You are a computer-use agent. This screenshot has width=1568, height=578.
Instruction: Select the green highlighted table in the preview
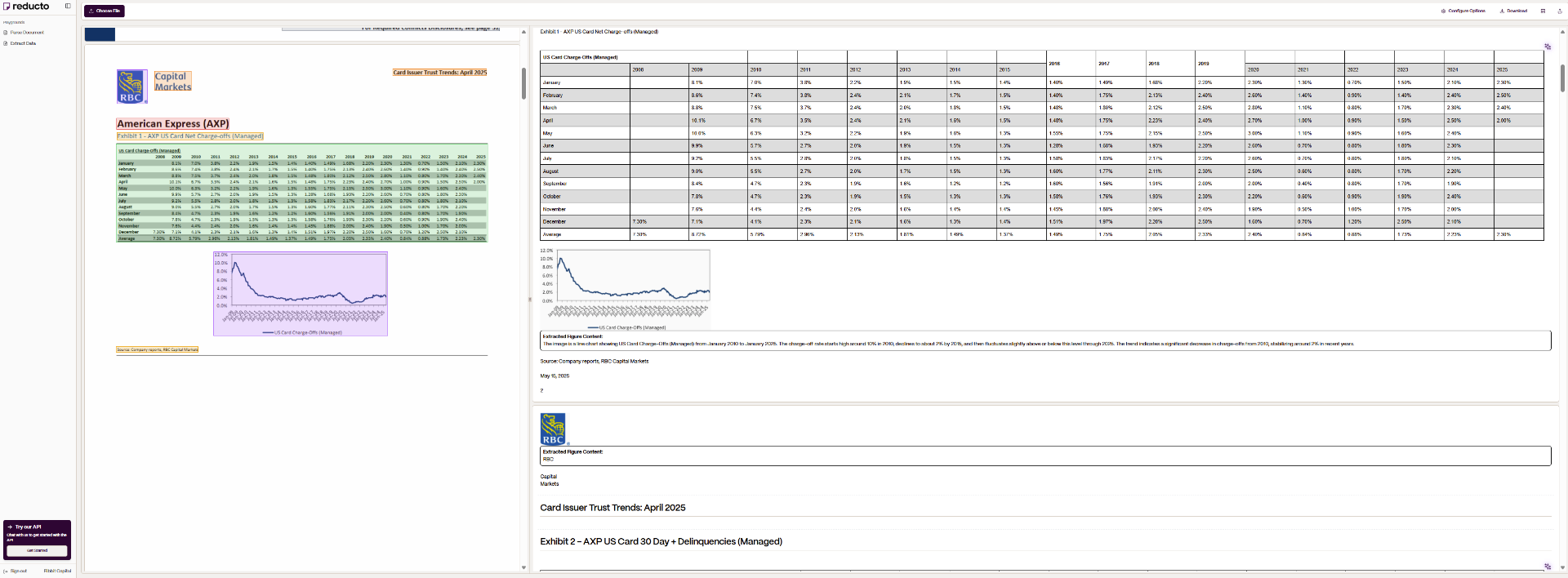[x=302, y=193]
